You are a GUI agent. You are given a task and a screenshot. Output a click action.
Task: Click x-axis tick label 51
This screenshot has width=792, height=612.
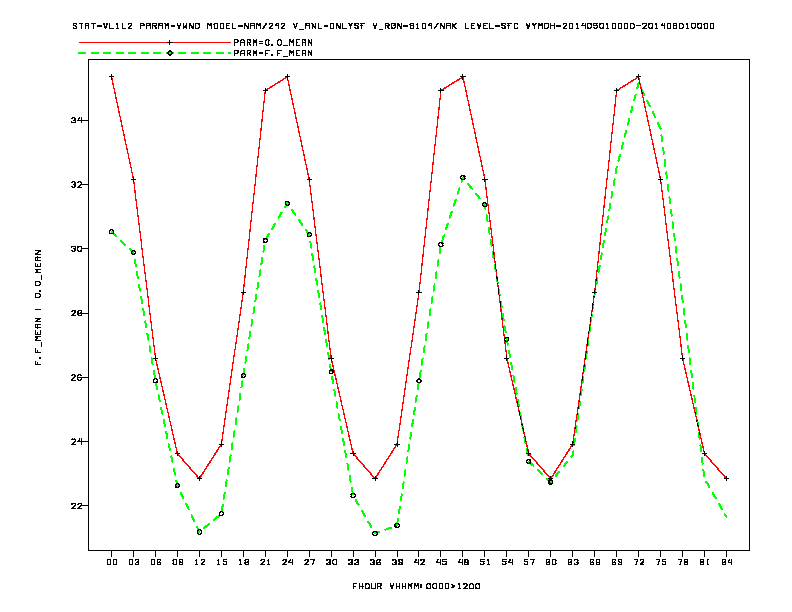pyautogui.click(x=485, y=562)
